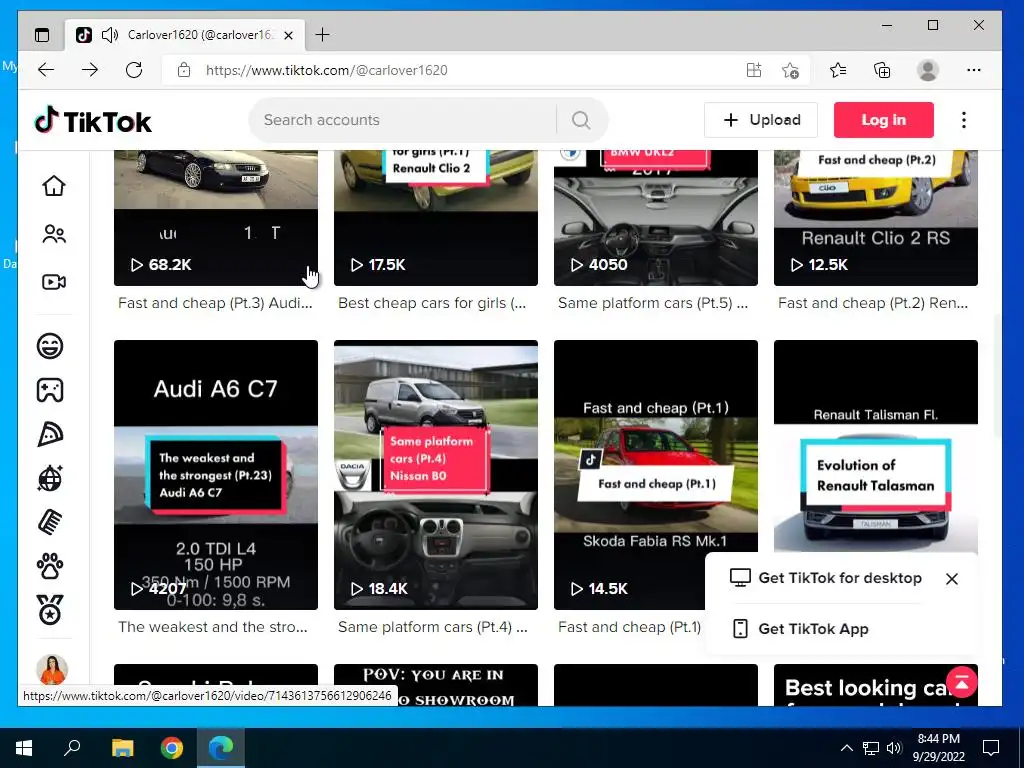Select the Animals paw print category icon
The height and width of the screenshot is (768, 1024).
click(x=50, y=566)
